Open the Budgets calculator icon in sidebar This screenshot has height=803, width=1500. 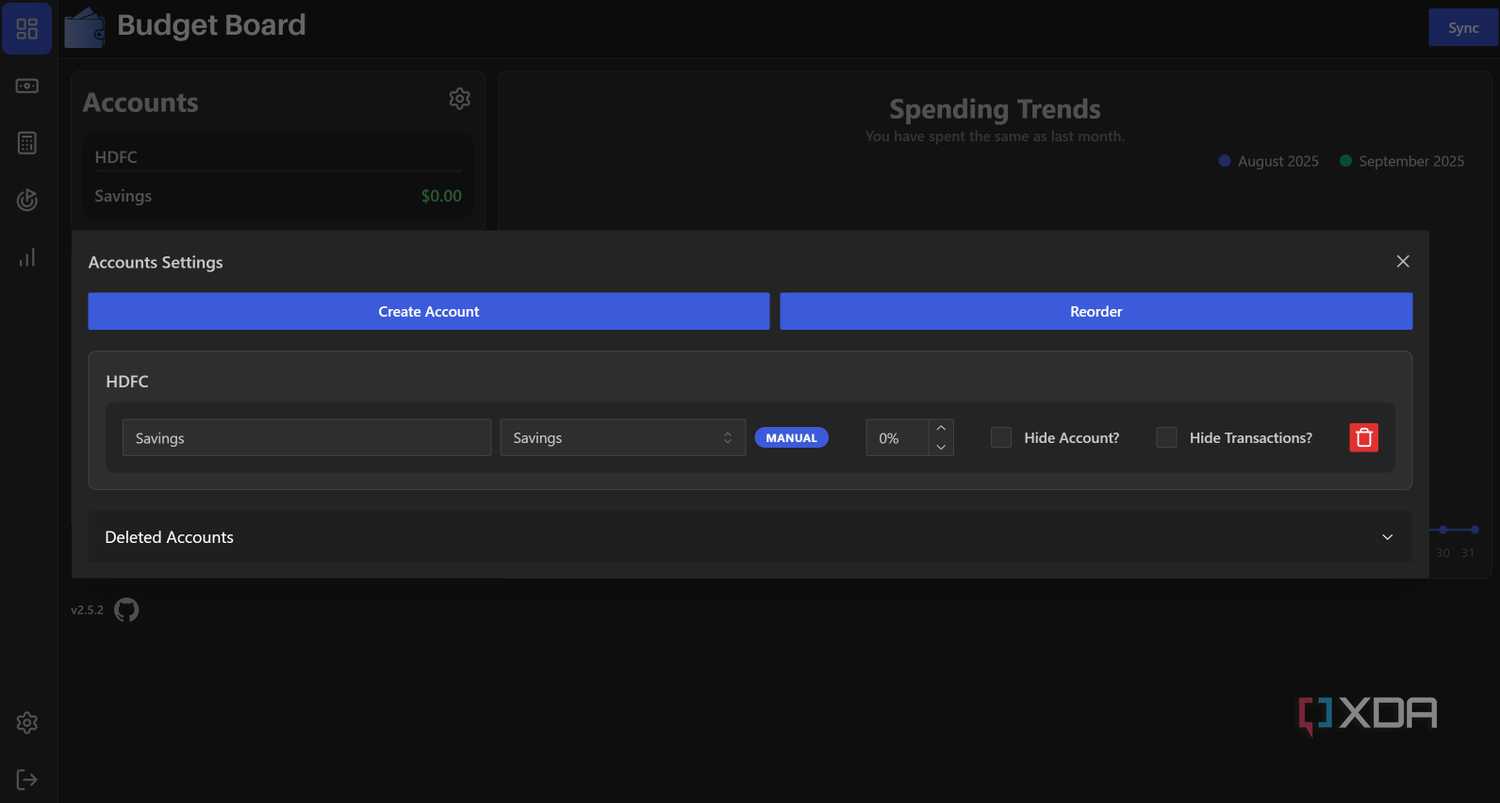tap(27, 143)
